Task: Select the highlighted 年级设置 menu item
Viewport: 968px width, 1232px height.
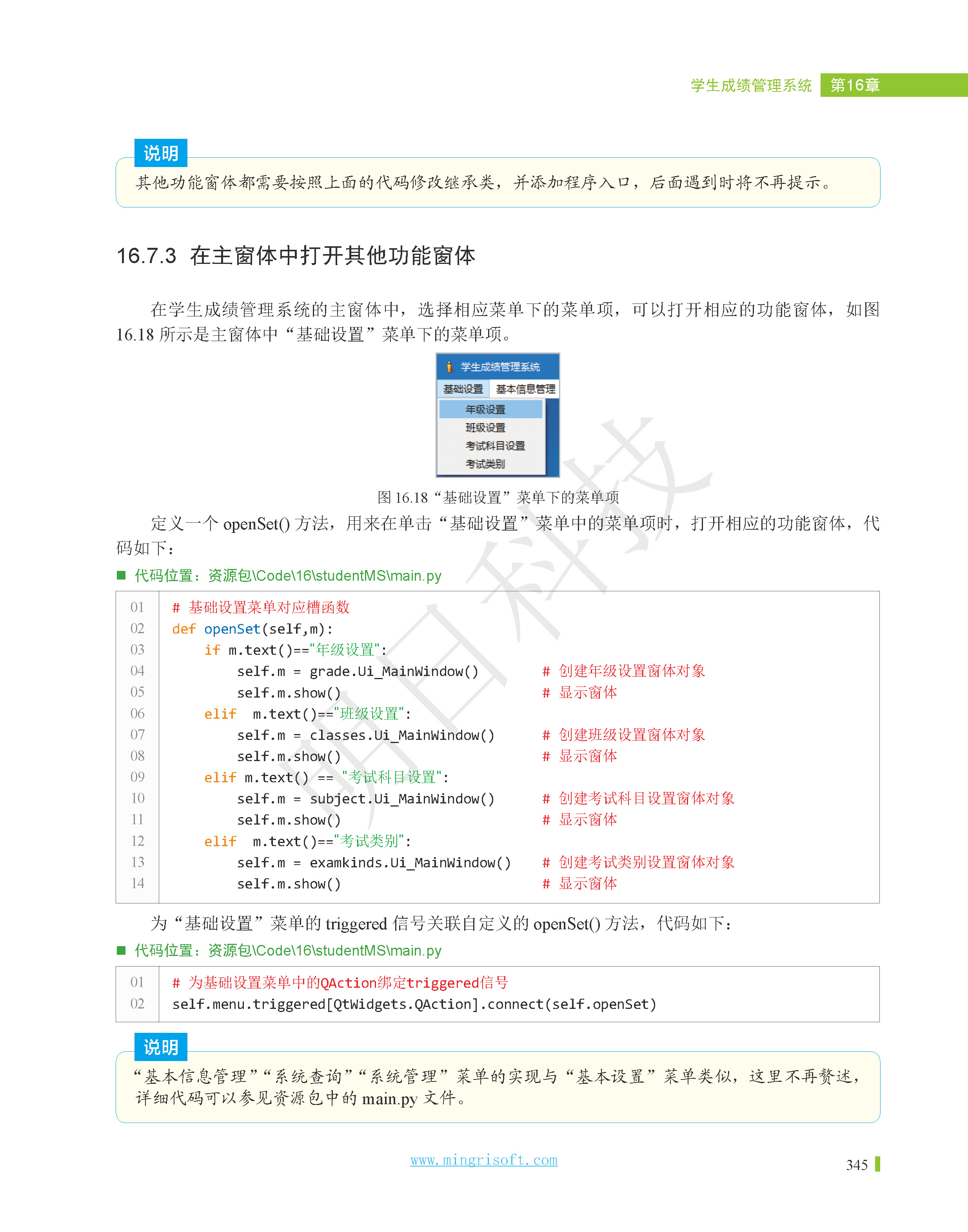Action: pos(485,409)
